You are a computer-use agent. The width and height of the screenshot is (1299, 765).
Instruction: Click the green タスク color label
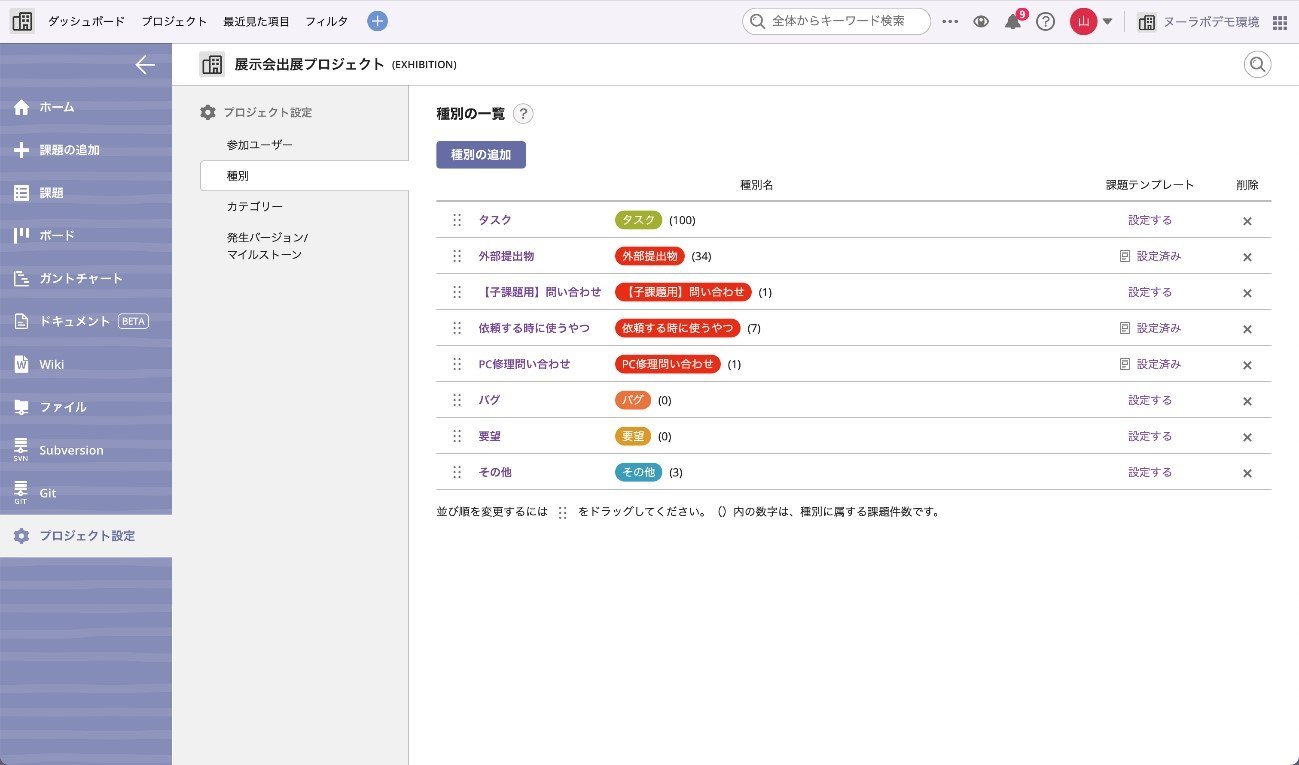638,220
